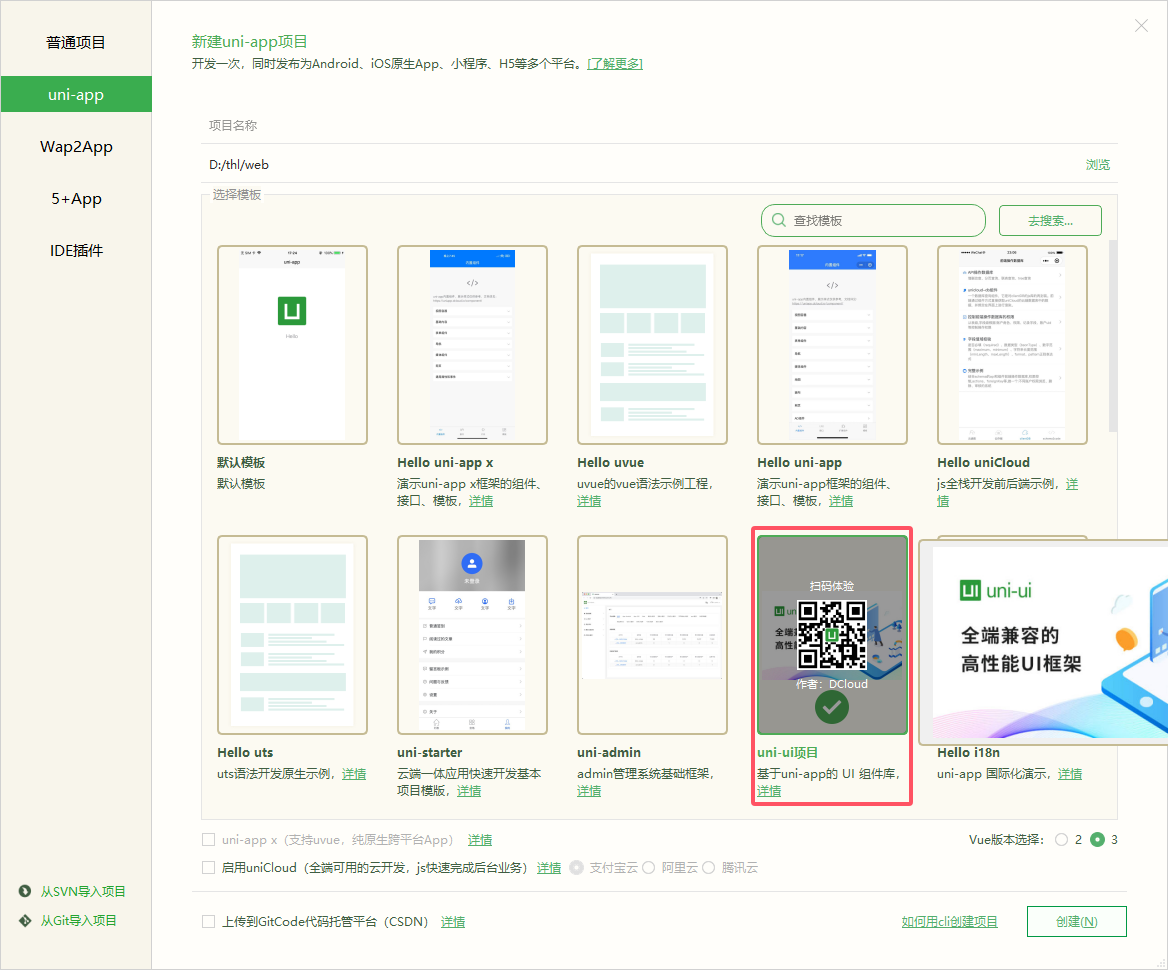Select the uni-starter template thumbnail
The width and height of the screenshot is (1168, 970).
472,635
